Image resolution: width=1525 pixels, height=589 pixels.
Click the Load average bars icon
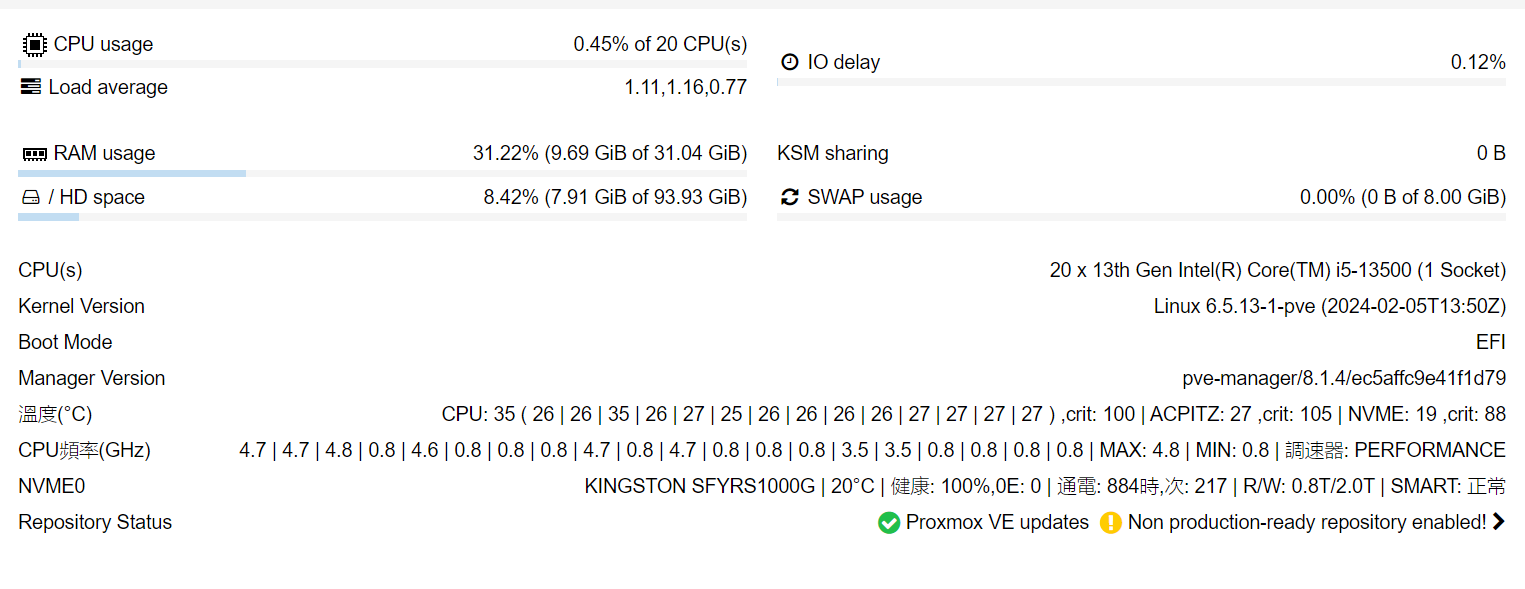(x=31, y=87)
